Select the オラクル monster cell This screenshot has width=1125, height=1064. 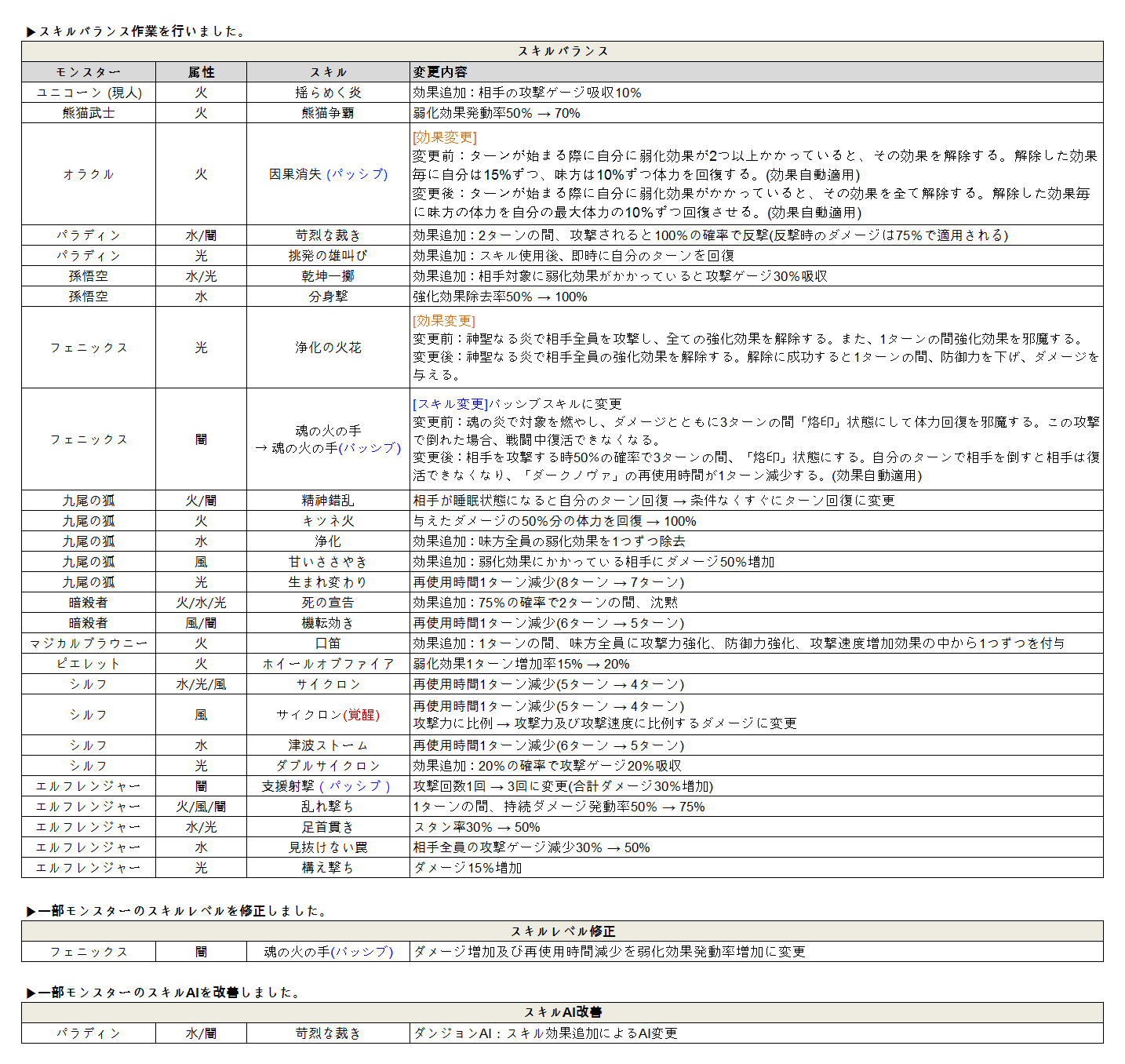tap(89, 174)
